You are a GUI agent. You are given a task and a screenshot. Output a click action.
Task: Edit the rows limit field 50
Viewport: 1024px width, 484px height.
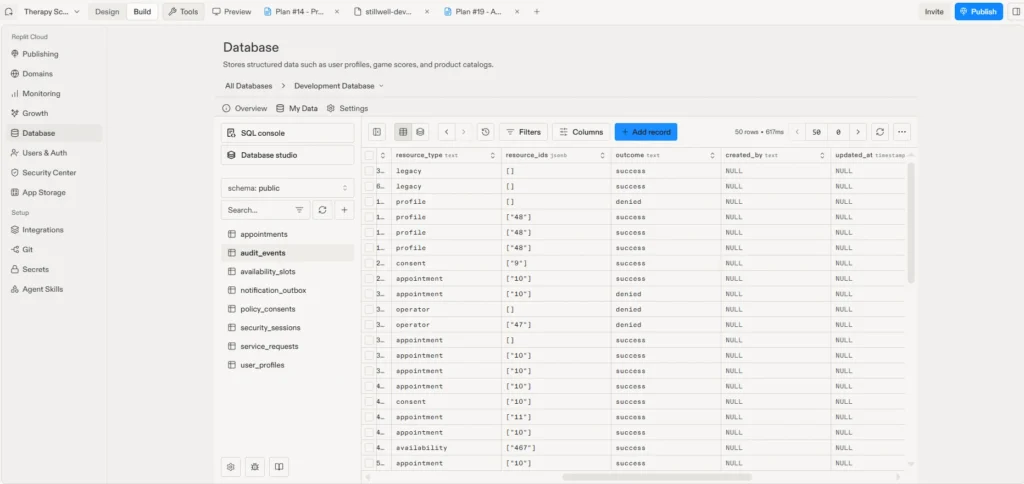pyautogui.click(x=816, y=132)
